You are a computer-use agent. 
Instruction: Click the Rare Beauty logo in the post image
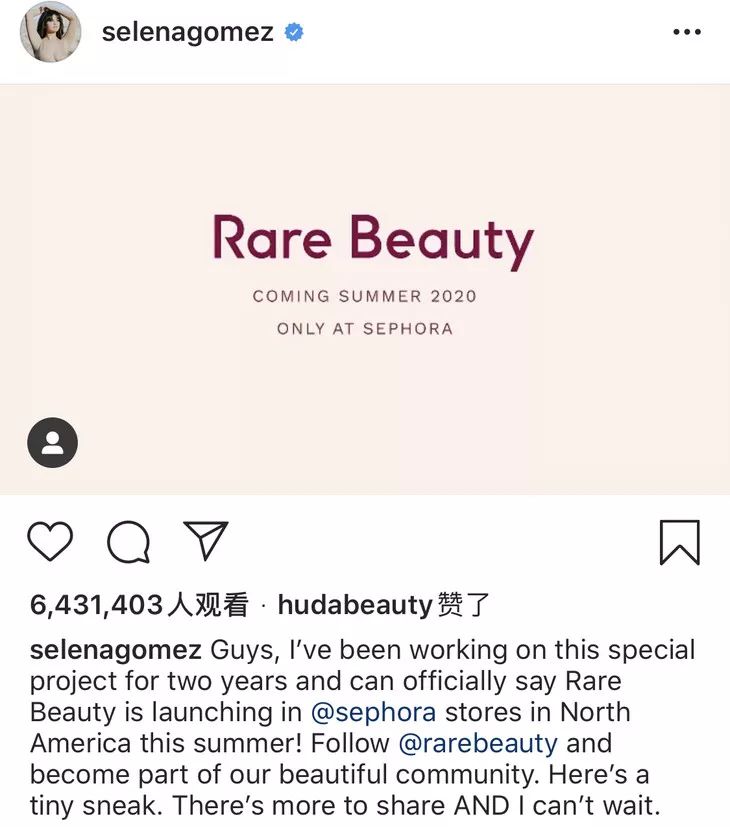coord(373,240)
